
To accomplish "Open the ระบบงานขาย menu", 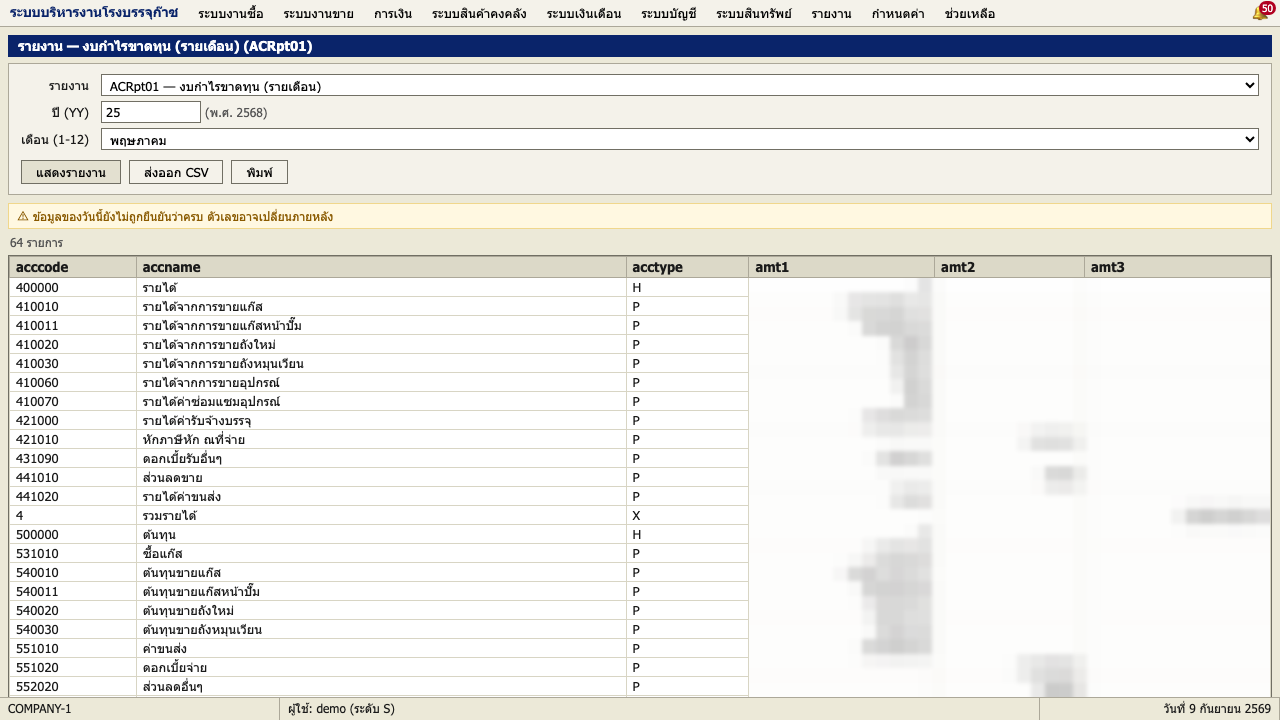I will [x=318, y=13].
